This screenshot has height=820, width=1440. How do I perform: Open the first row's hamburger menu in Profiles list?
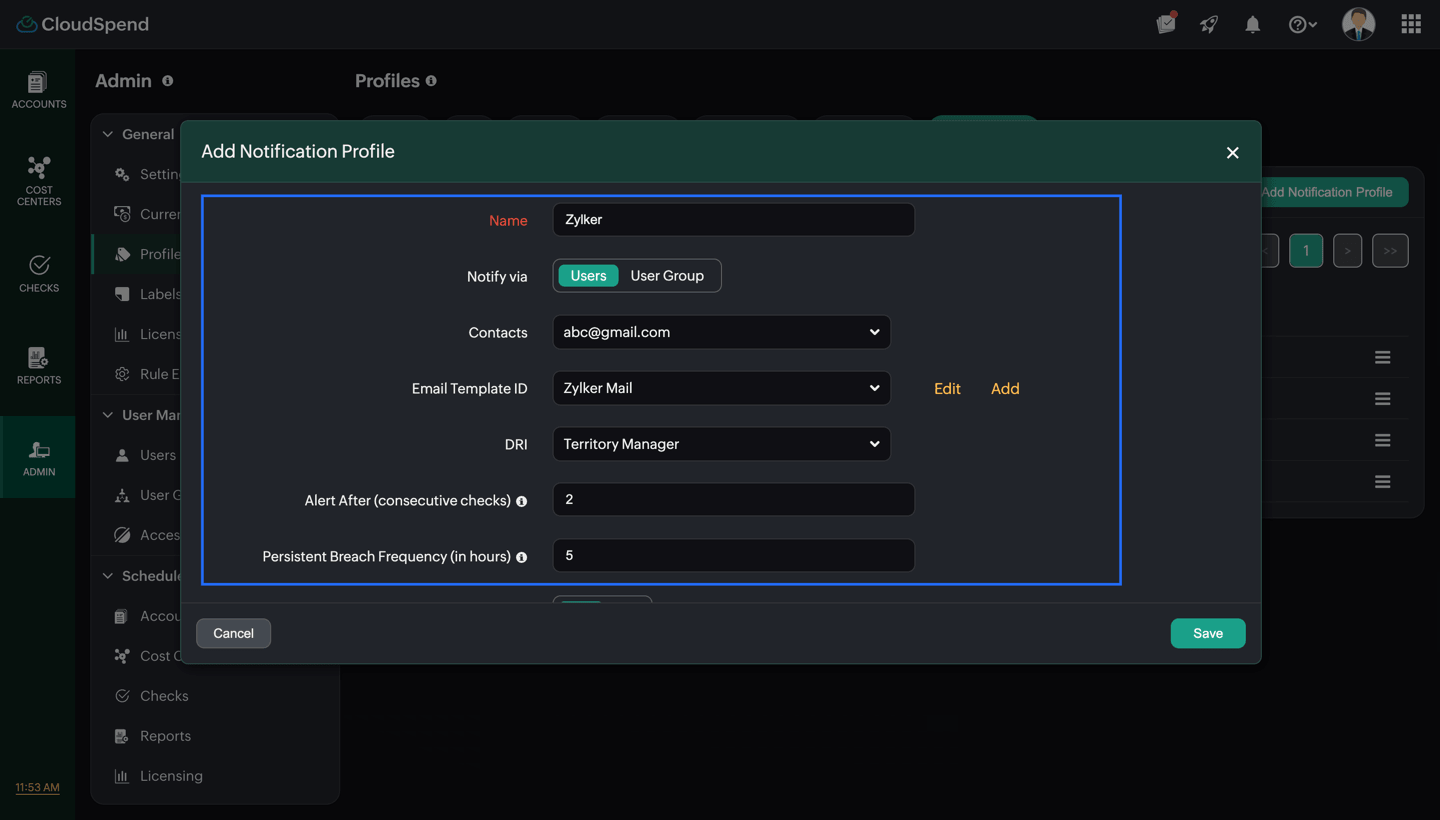click(1382, 357)
